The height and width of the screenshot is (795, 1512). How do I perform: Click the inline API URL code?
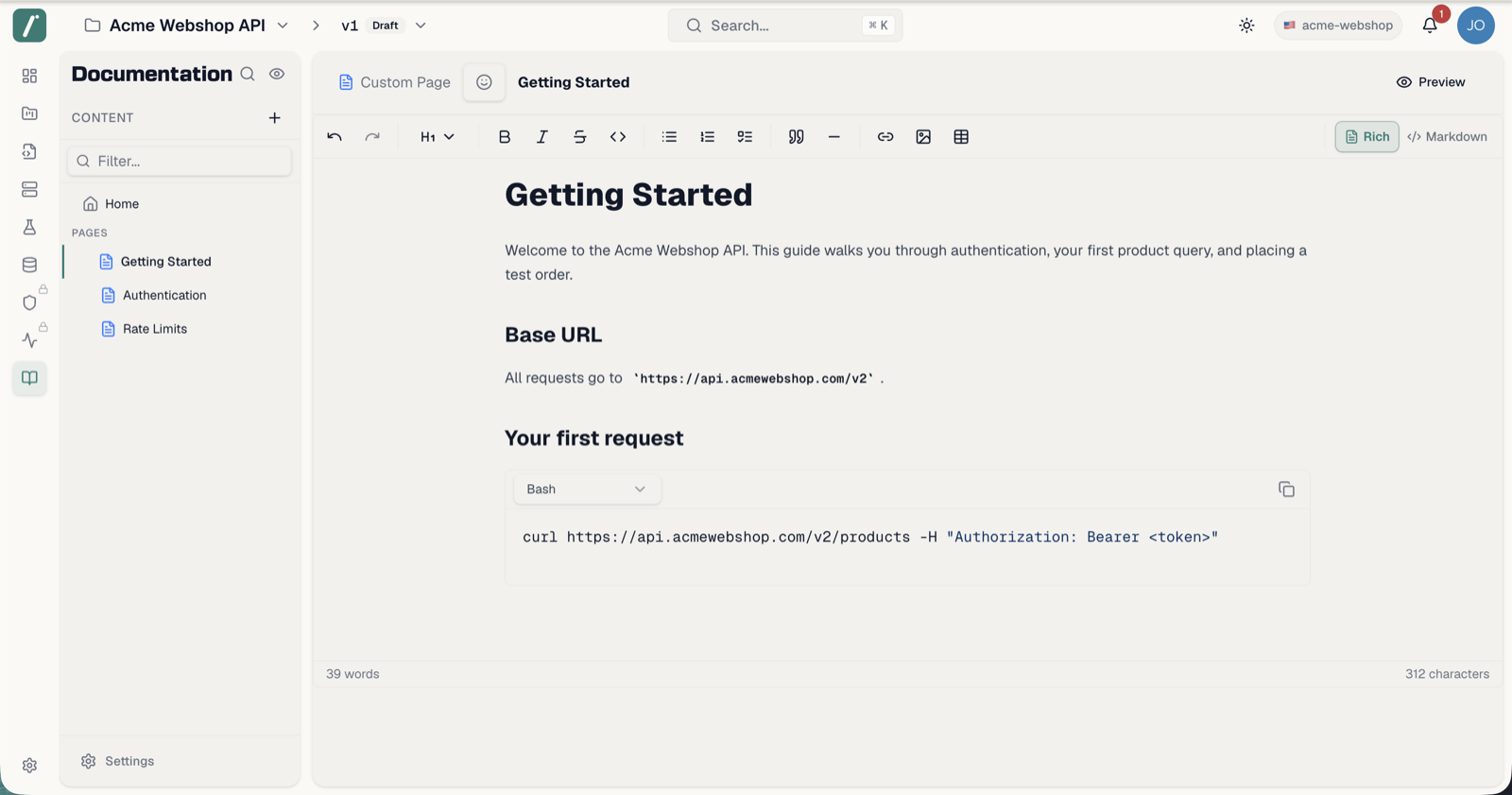(x=753, y=378)
